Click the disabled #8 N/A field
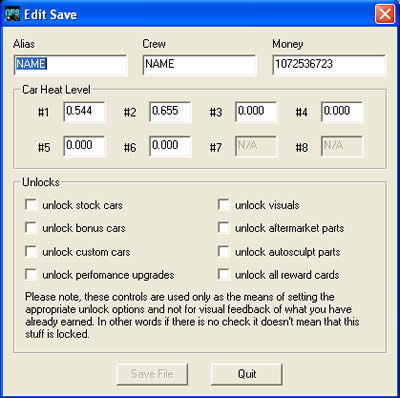 pyautogui.click(x=342, y=146)
